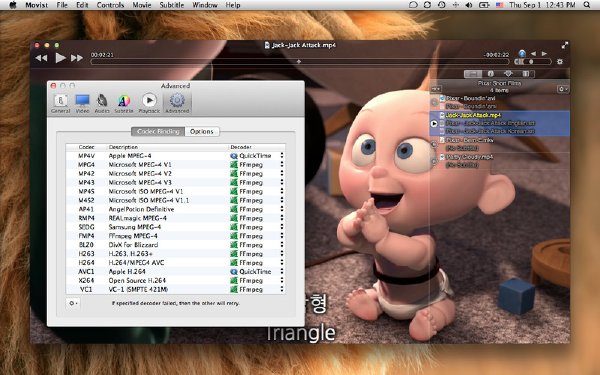Open Spotlight search in the menu bar

point(587,5)
